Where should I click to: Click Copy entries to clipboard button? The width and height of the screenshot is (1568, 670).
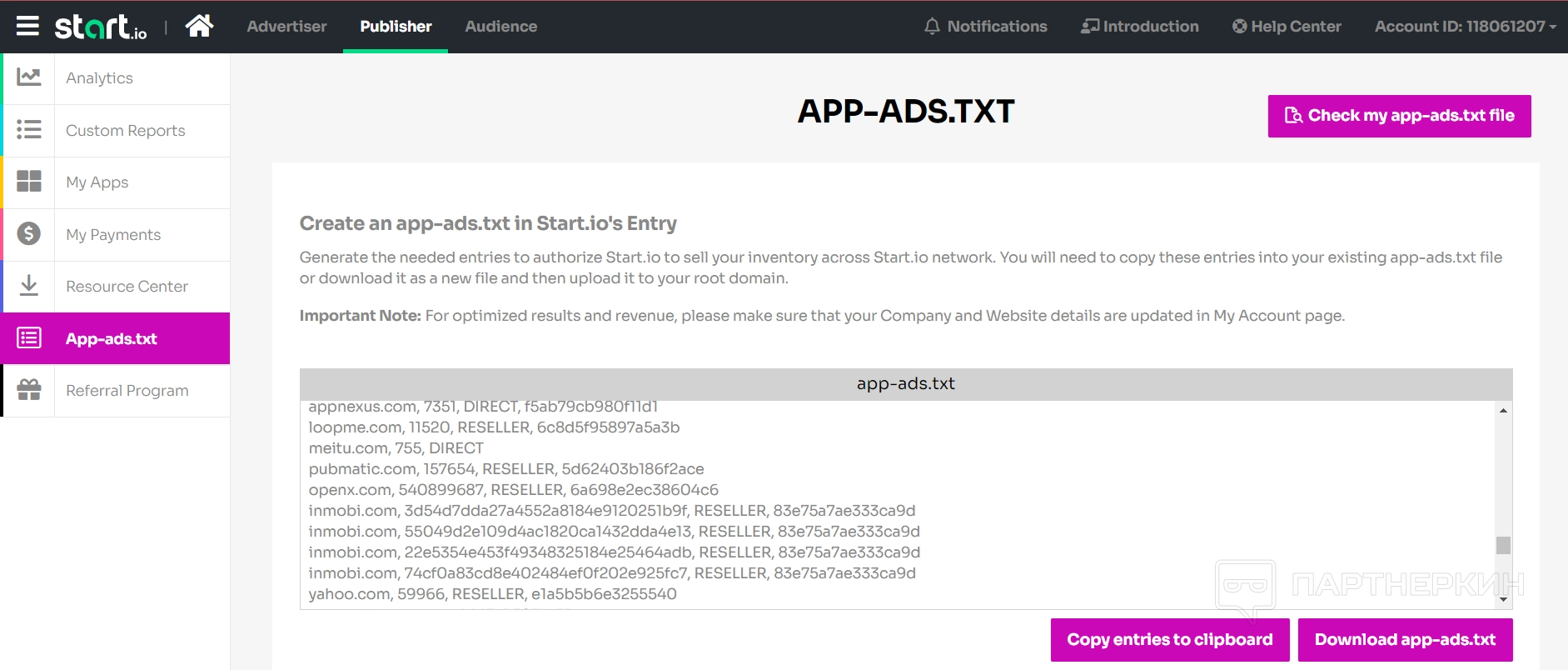[x=1169, y=639]
